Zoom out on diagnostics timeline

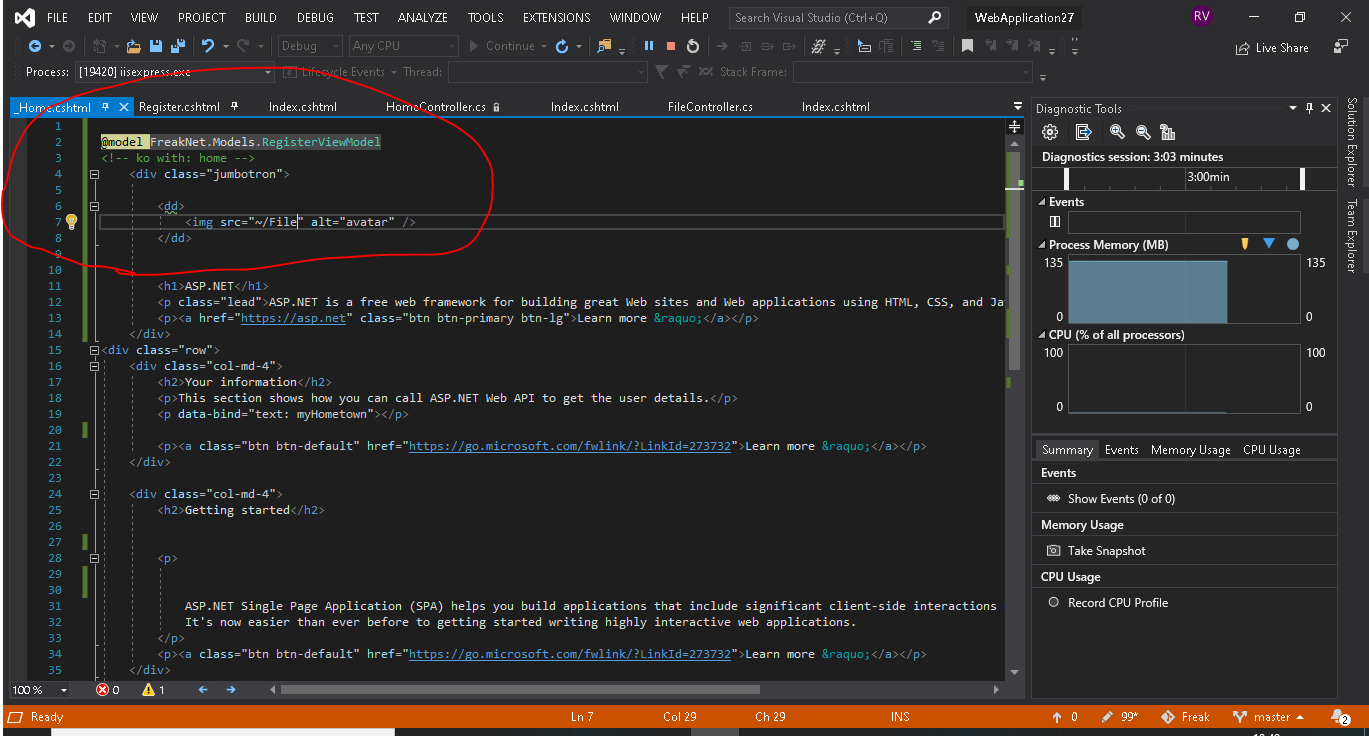click(x=1143, y=132)
